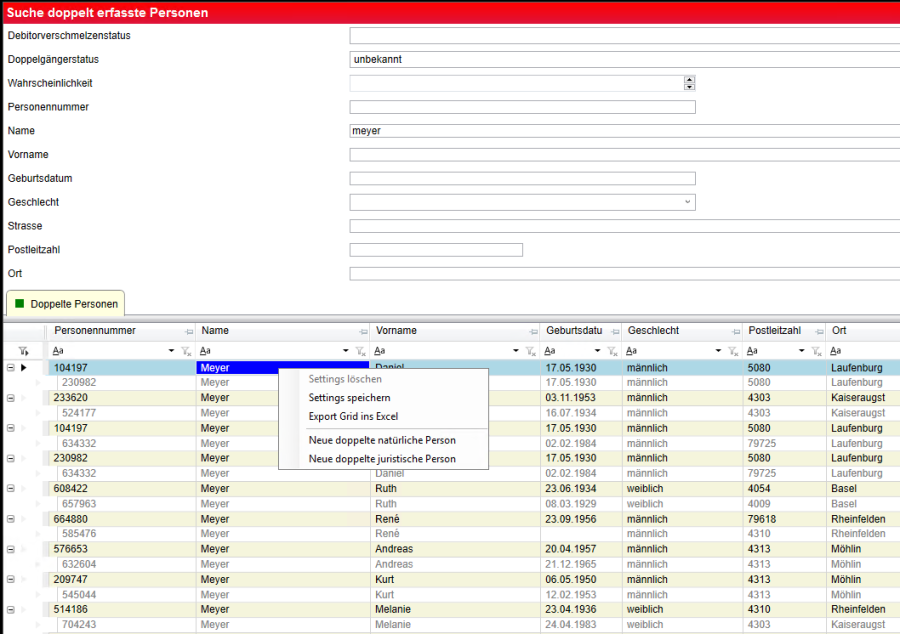
Task: Clear the Name column filter
Action: click(x=360, y=351)
